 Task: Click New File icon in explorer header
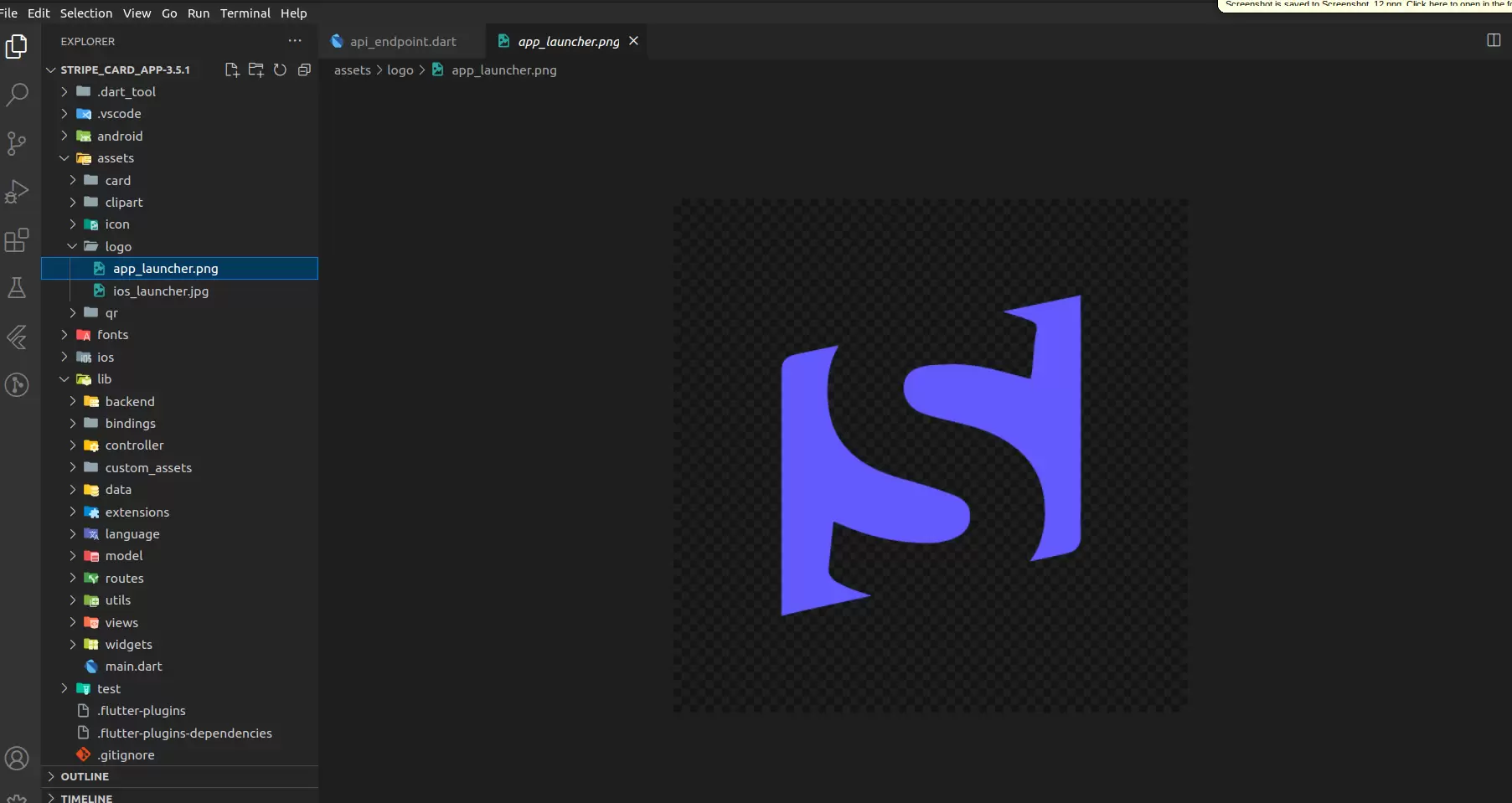(x=232, y=69)
